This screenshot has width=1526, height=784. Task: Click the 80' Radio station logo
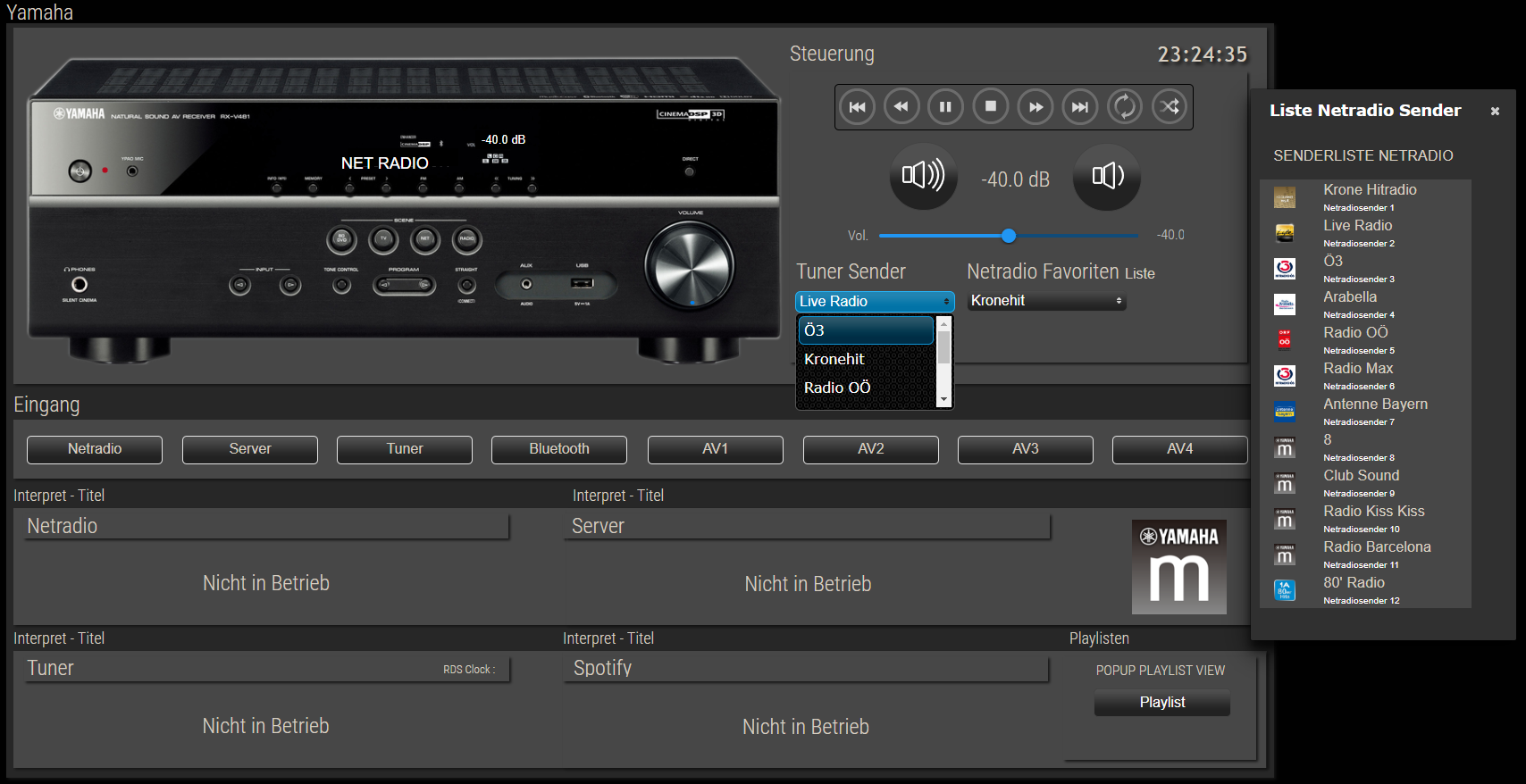pyautogui.click(x=1285, y=590)
